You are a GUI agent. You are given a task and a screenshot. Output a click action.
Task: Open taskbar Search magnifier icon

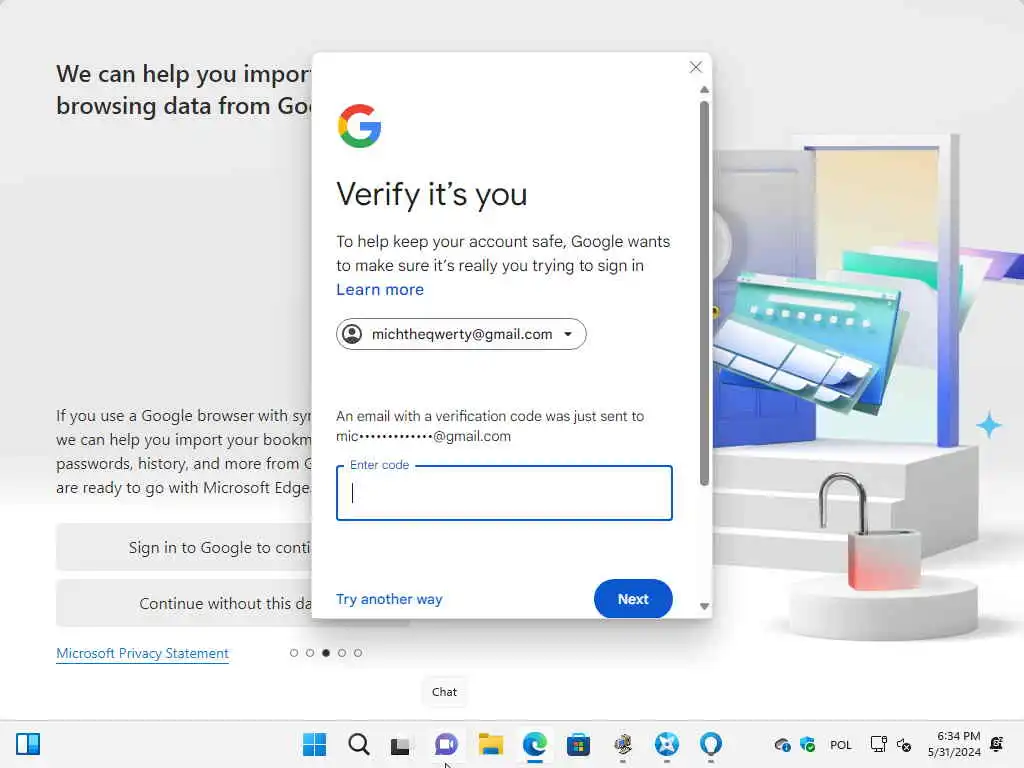tap(359, 744)
